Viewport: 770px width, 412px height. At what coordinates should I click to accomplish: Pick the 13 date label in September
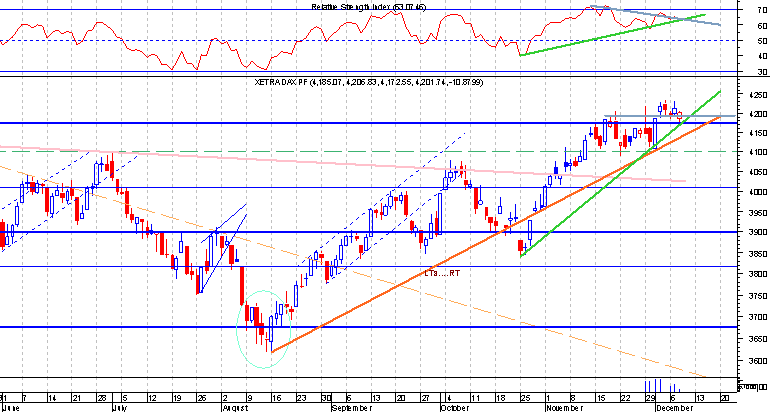click(376, 398)
